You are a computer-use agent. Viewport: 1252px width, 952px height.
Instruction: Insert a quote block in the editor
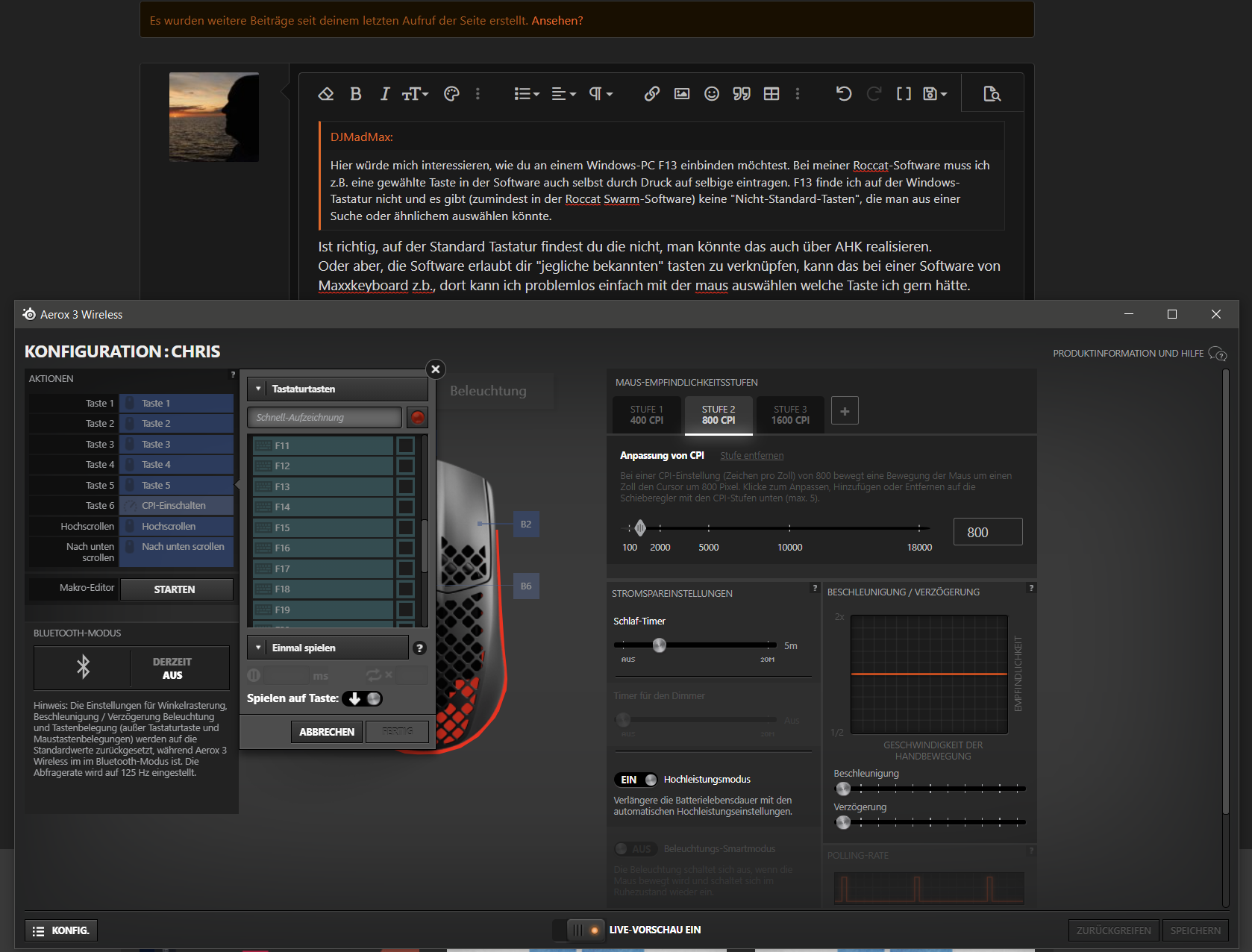coord(742,94)
